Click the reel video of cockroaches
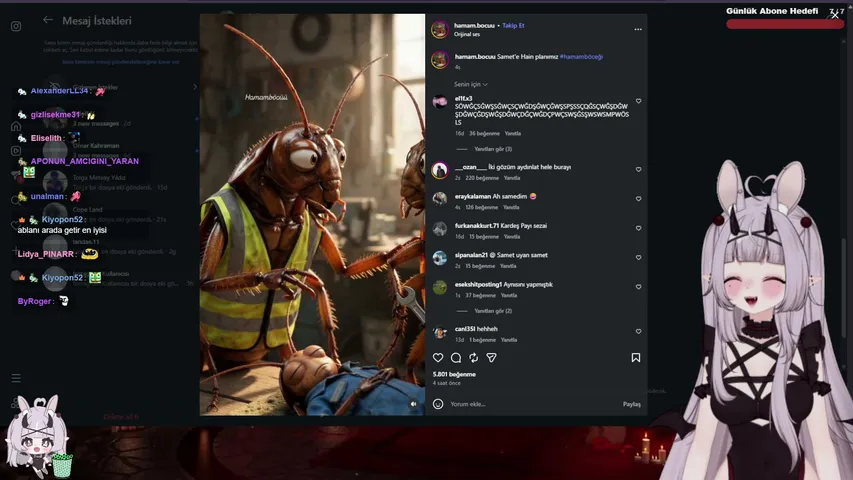 pos(312,214)
